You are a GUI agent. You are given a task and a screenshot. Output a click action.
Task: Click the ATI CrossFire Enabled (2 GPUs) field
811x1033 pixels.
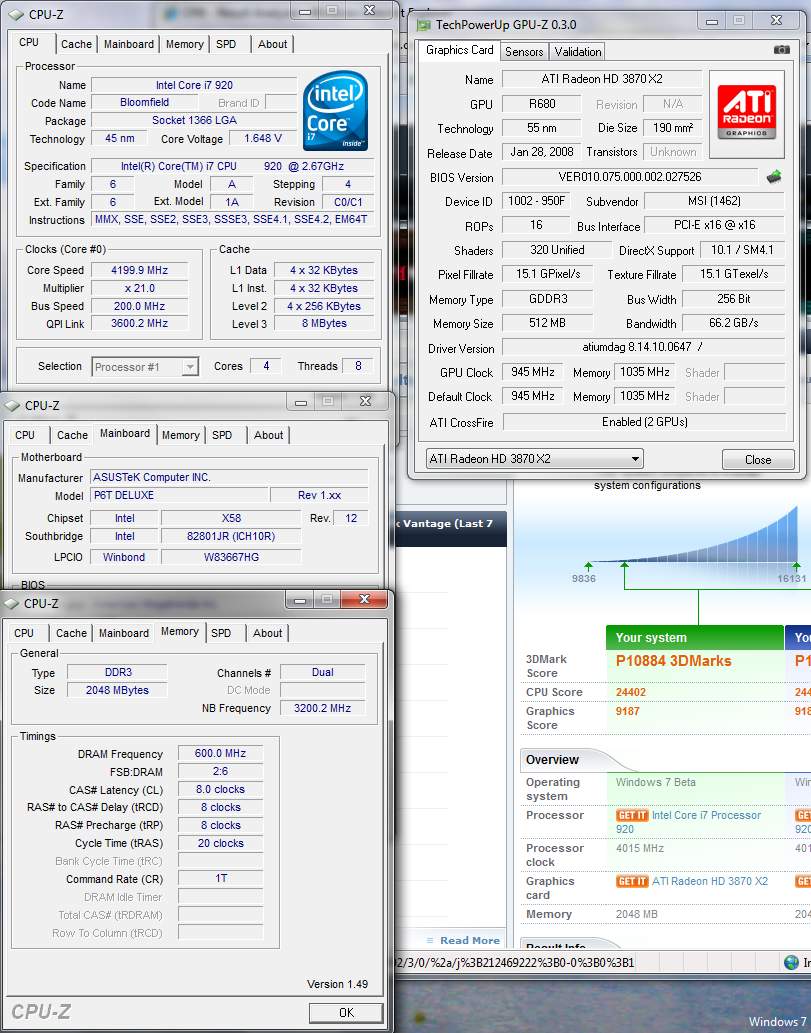(x=644, y=422)
